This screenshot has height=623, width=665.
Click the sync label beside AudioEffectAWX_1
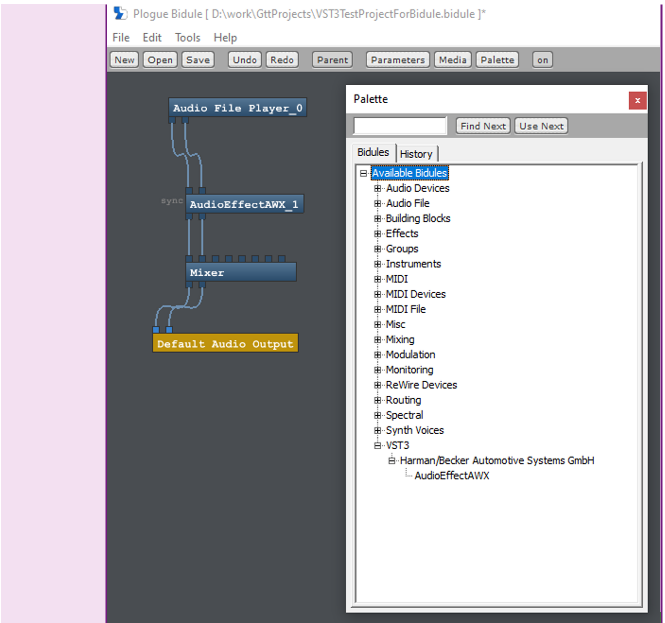click(x=172, y=201)
